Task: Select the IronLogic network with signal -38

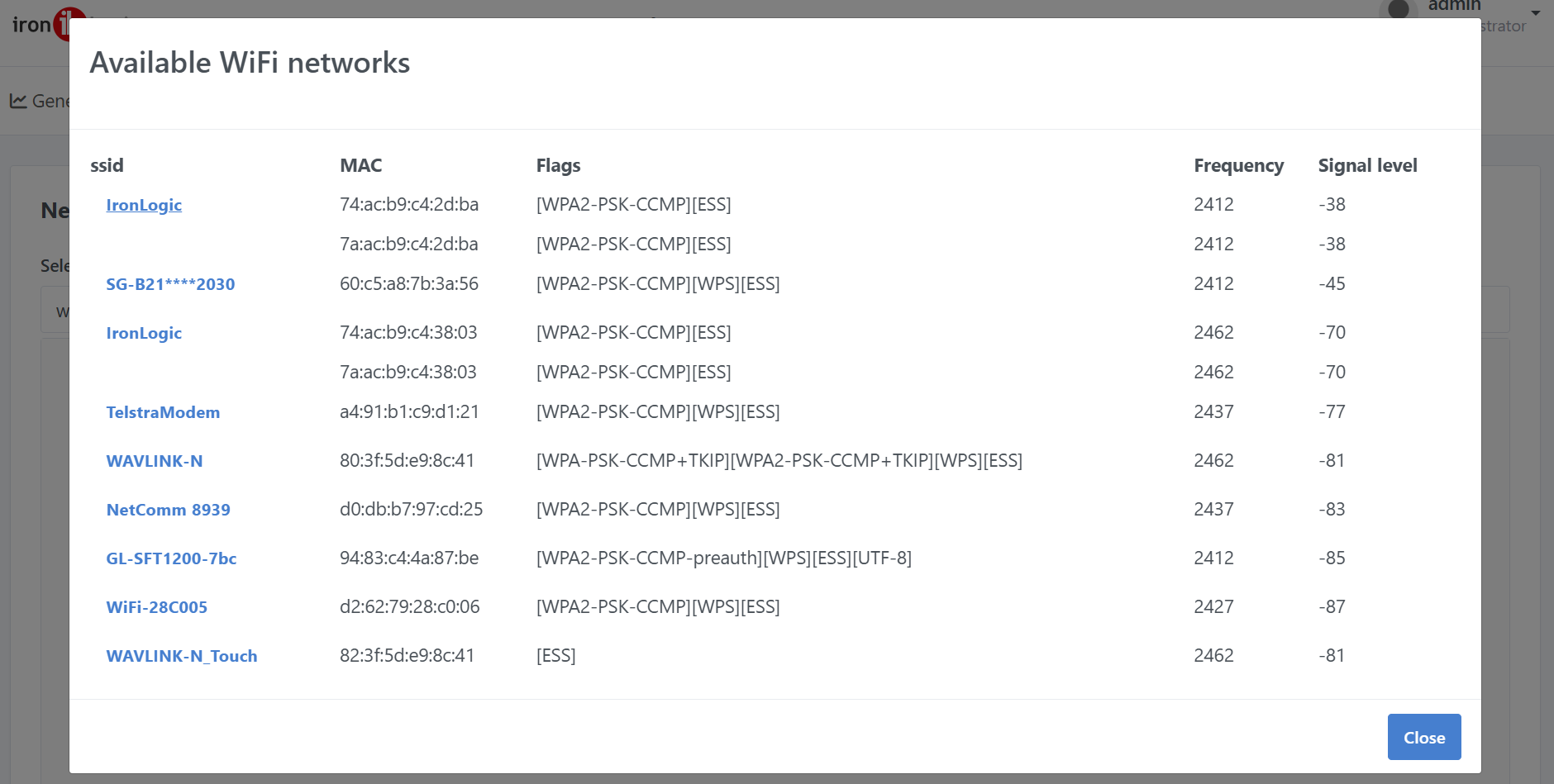Action: pyautogui.click(x=144, y=205)
